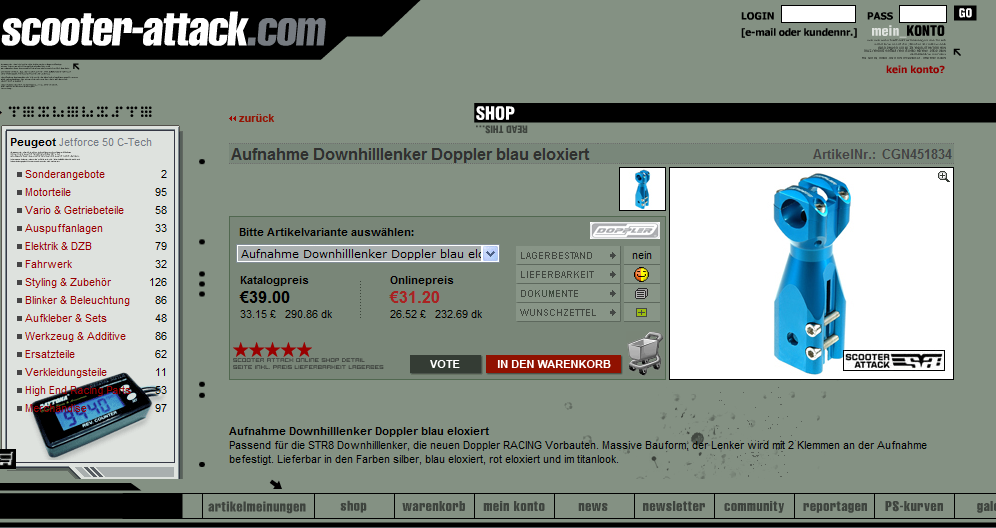Click the nein stock status value
996x528 pixels.
[642, 255]
